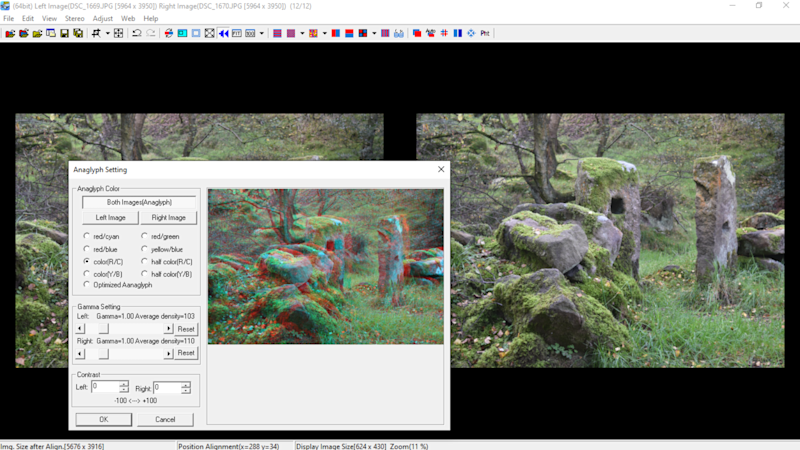Click the third yellow folder open icon
The image size is (800, 450).
pyautogui.click(x=37, y=33)
